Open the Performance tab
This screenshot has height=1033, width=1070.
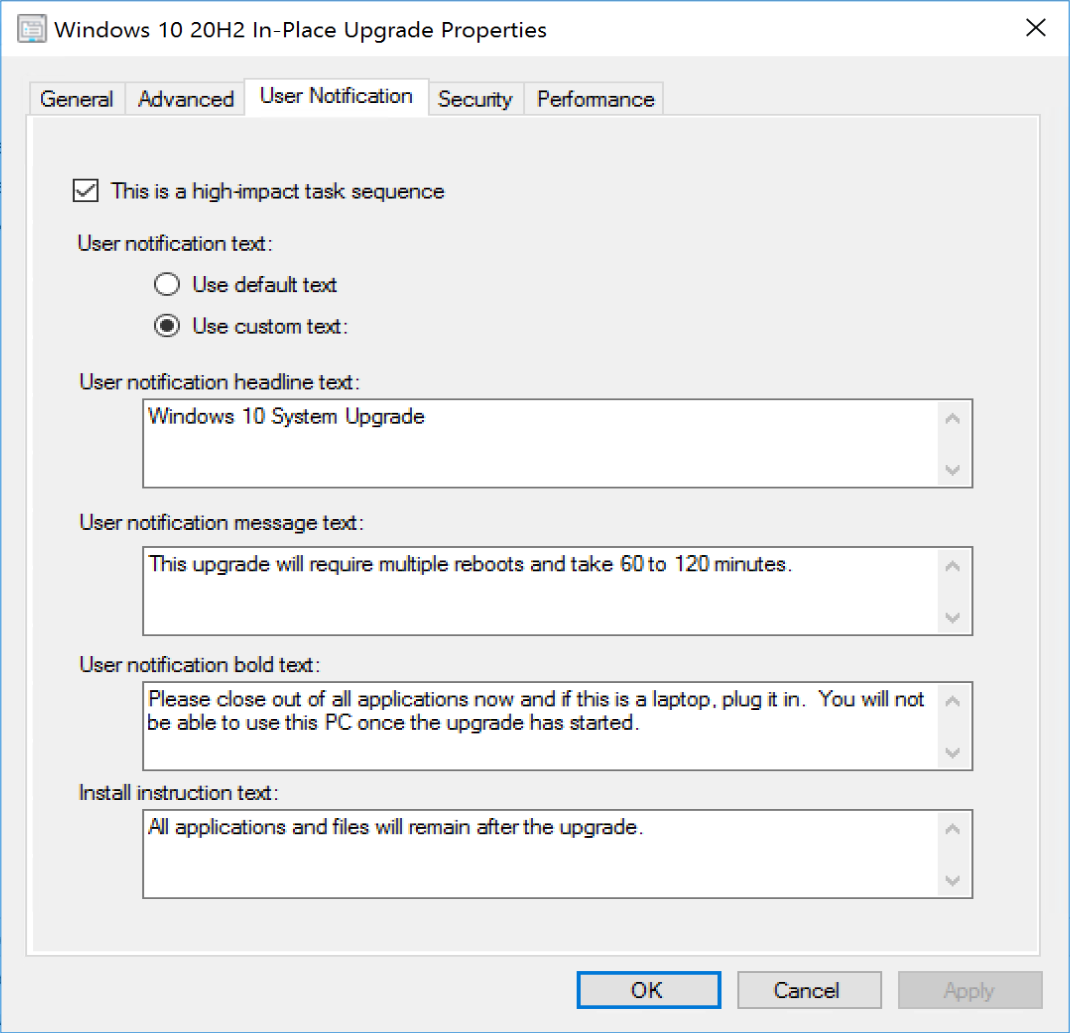(594, 98)
